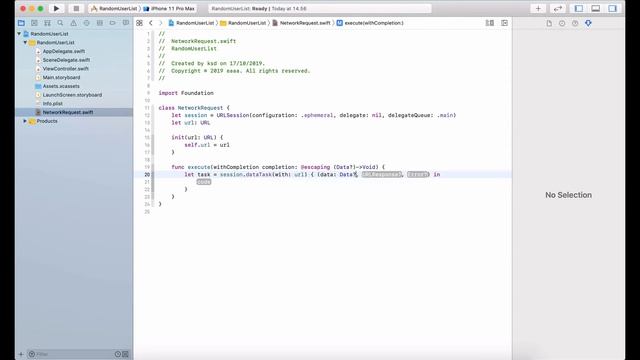
Task: Open LaunchScreen.storyboard file
Action: 72,95
